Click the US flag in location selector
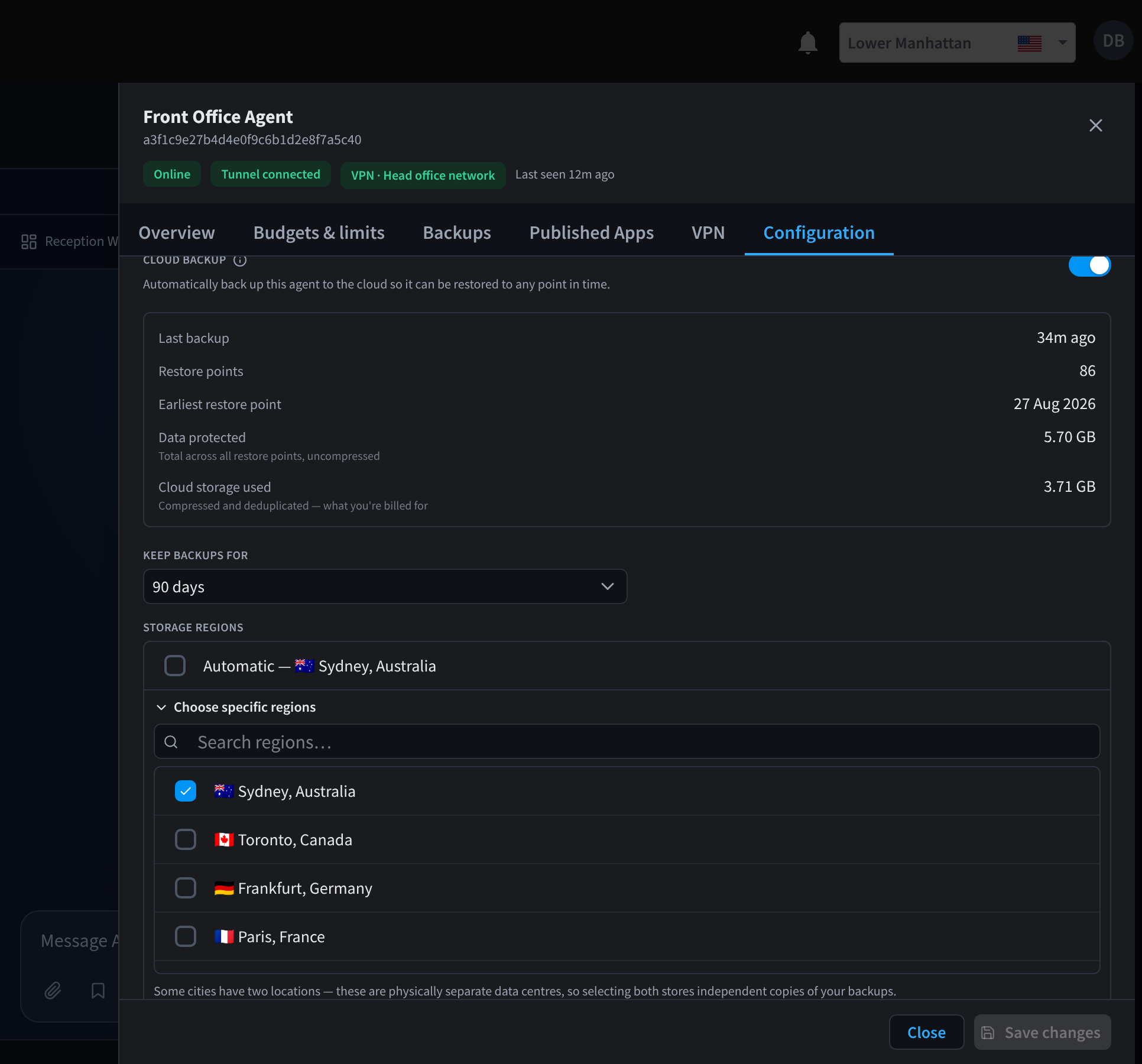Viewport: 1142px width, 1064px height. pyautogui.click(x=1029, y=43)
